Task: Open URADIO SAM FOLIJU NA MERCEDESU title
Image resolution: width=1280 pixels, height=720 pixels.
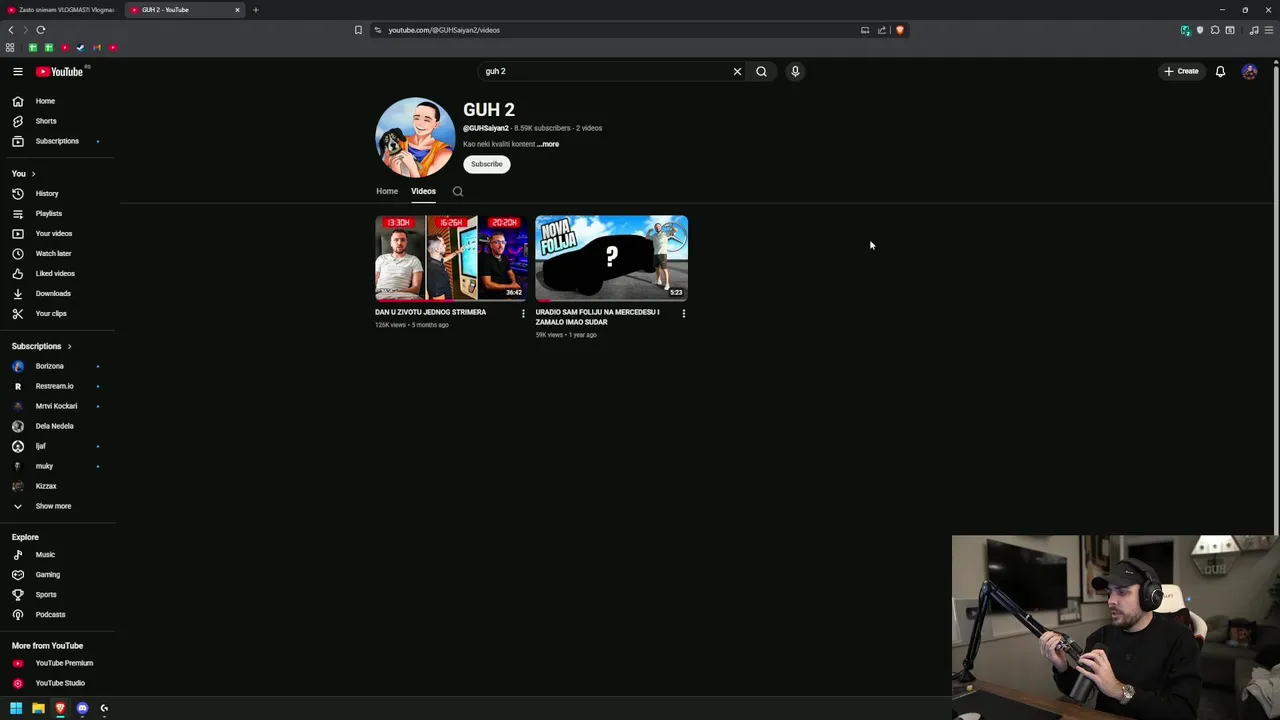Action: 597,317
